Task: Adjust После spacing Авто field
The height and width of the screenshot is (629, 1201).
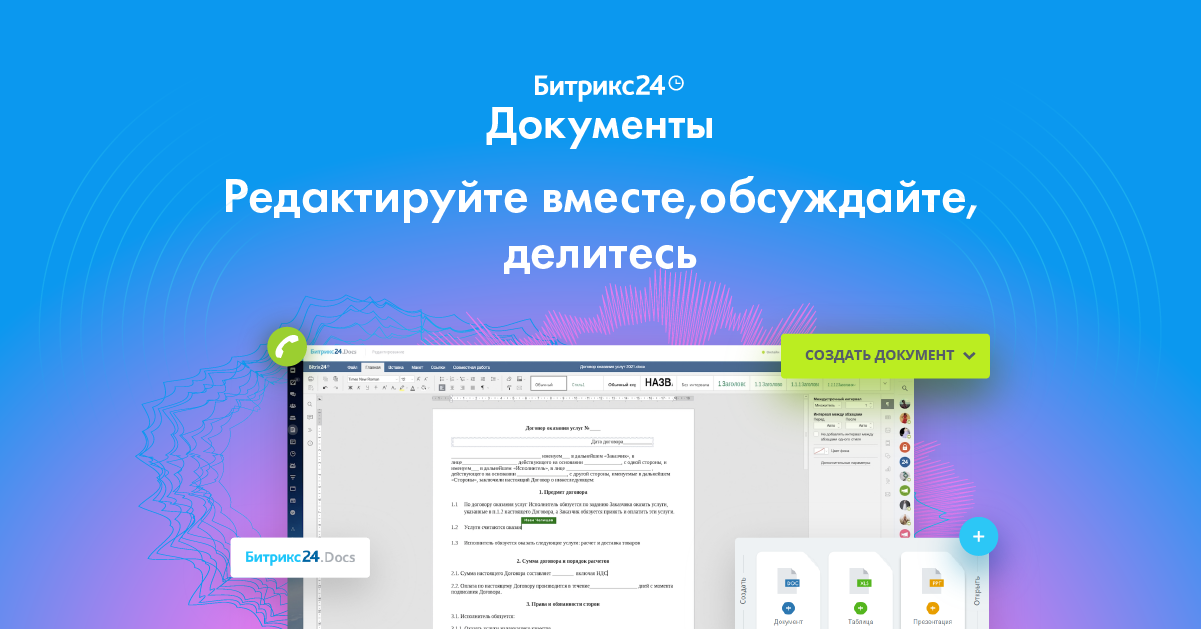Action: pos(860,425)
